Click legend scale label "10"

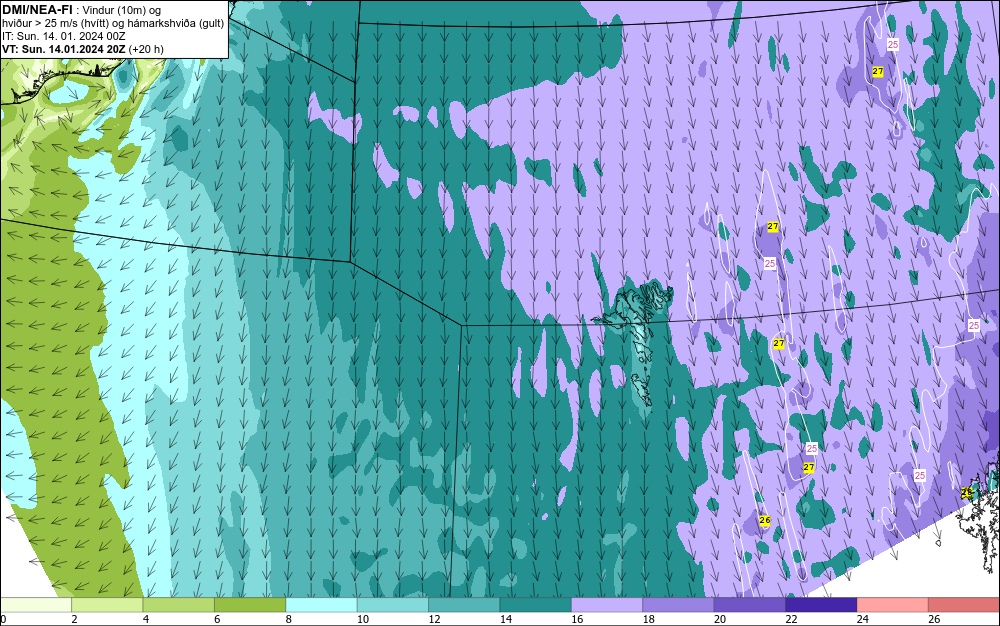(x=363, y=619)
